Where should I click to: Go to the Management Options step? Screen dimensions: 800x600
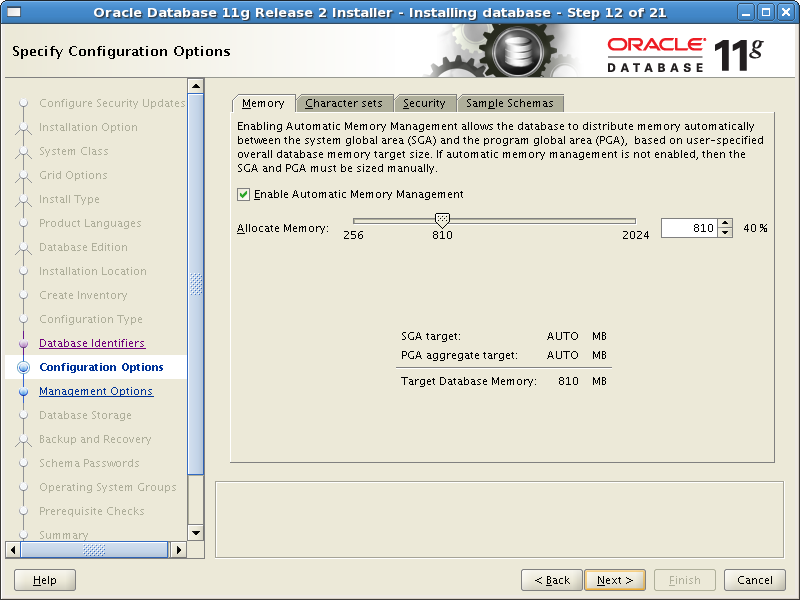(96, 391)
